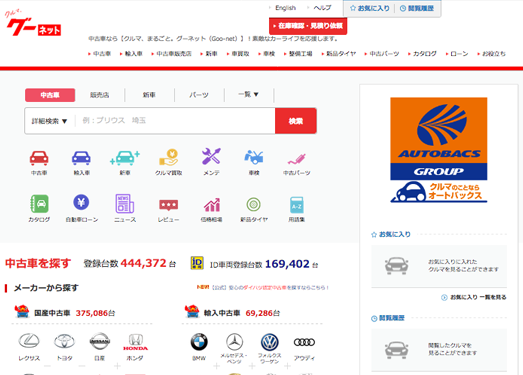This screenshot has width=523, height=375.
Task: Click the search keyword input field
Action: 175,121
